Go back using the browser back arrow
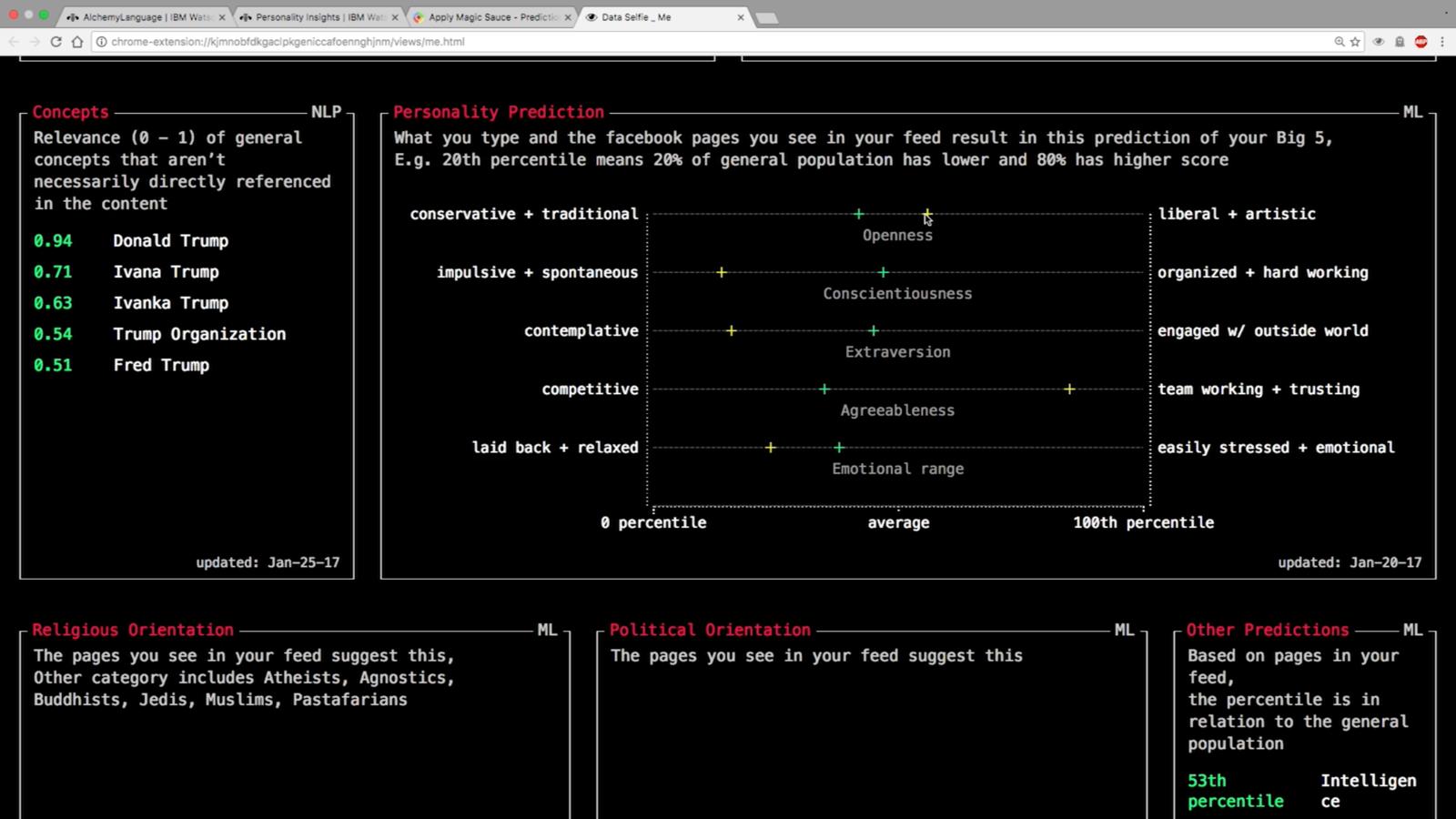The width and height of the screenshot is (1456, 819). [13, 42]
